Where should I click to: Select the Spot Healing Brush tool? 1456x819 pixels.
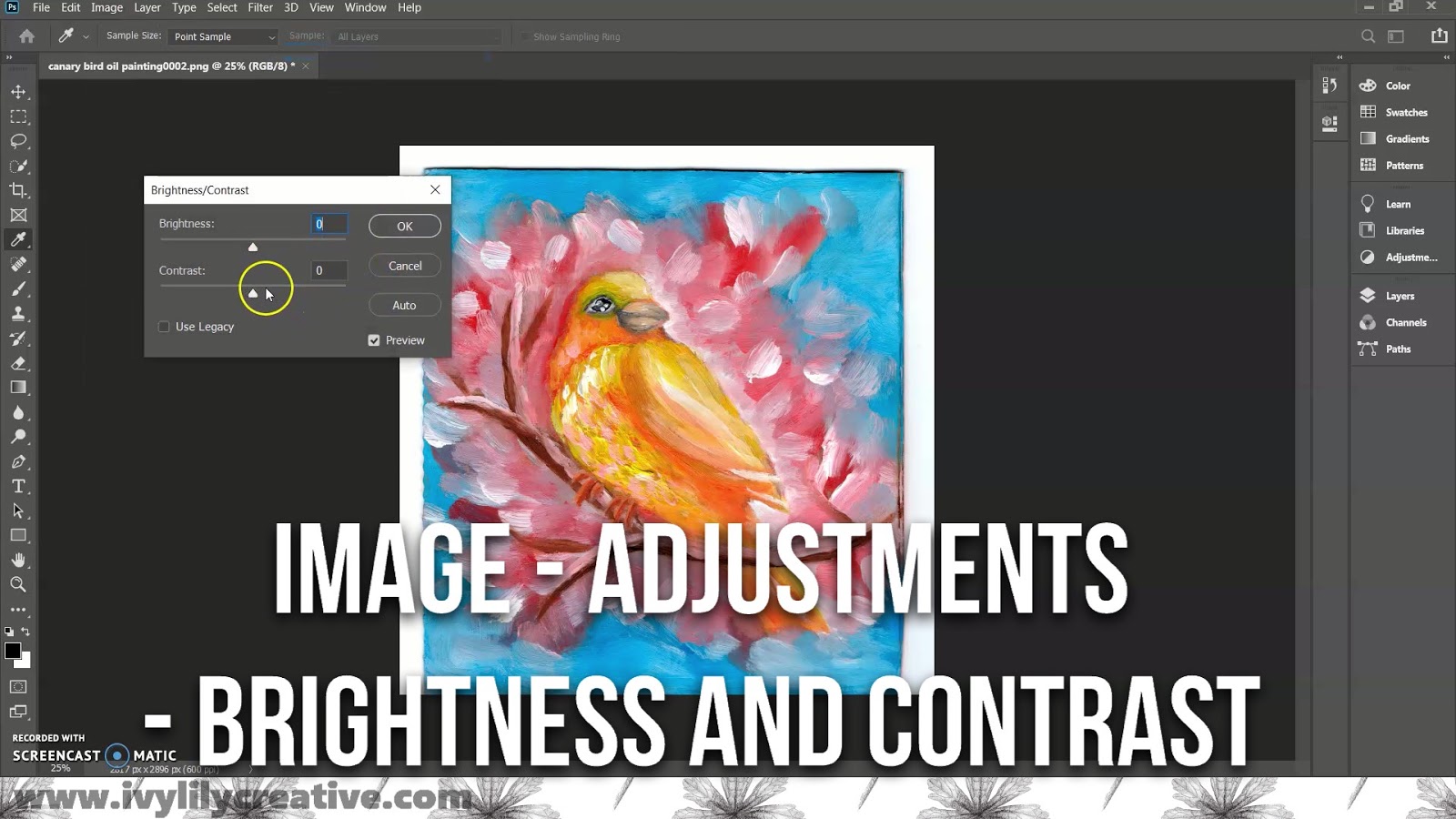pos(18,264)
